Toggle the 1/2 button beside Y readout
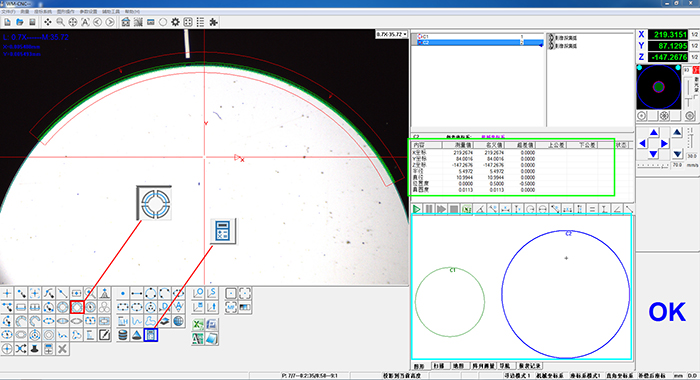The width and height of the screenshot is (700, 380). coord(694,46)
